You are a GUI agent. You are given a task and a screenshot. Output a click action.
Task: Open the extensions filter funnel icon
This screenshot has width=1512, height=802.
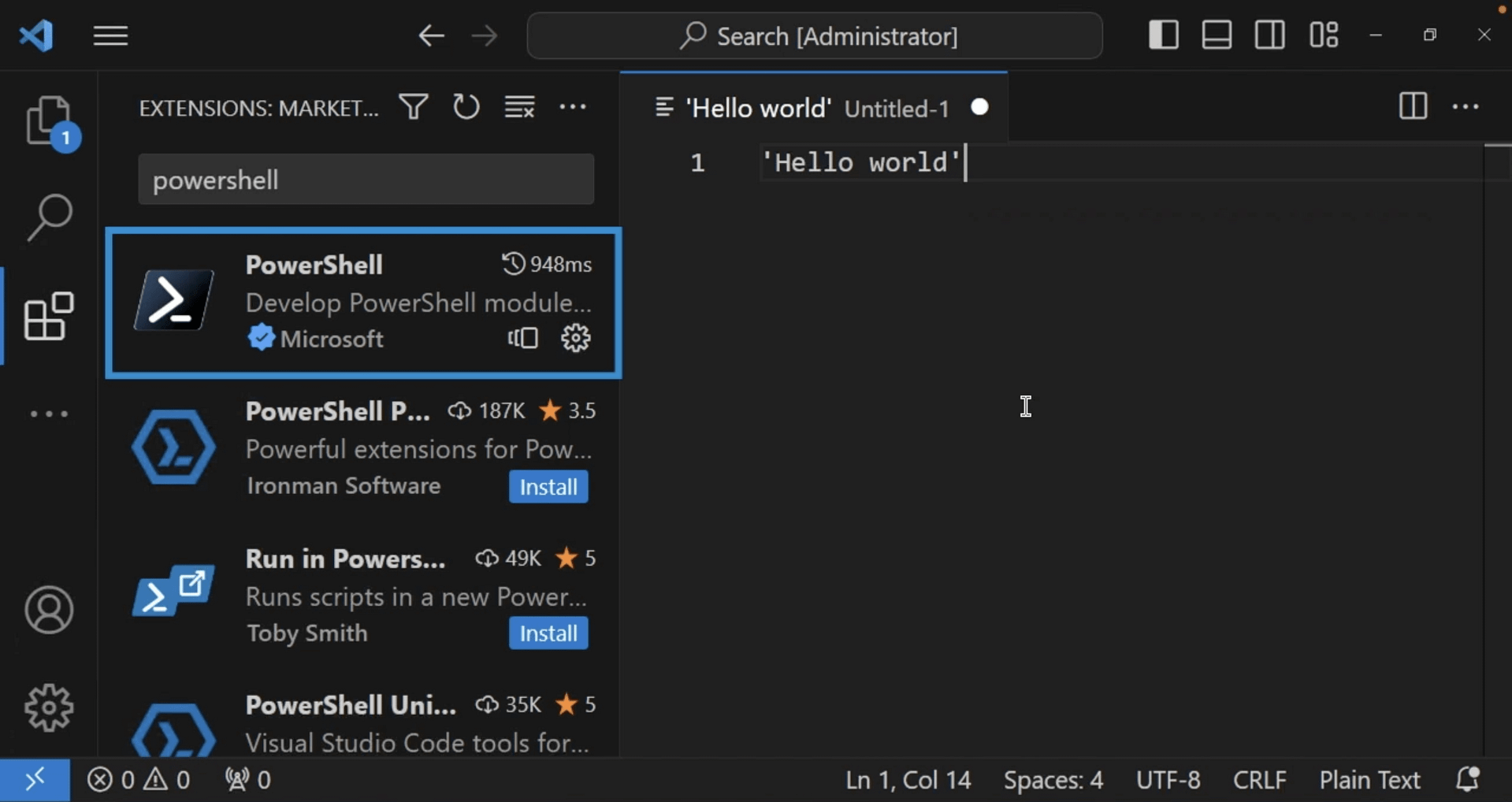click(x=414, y=106)
